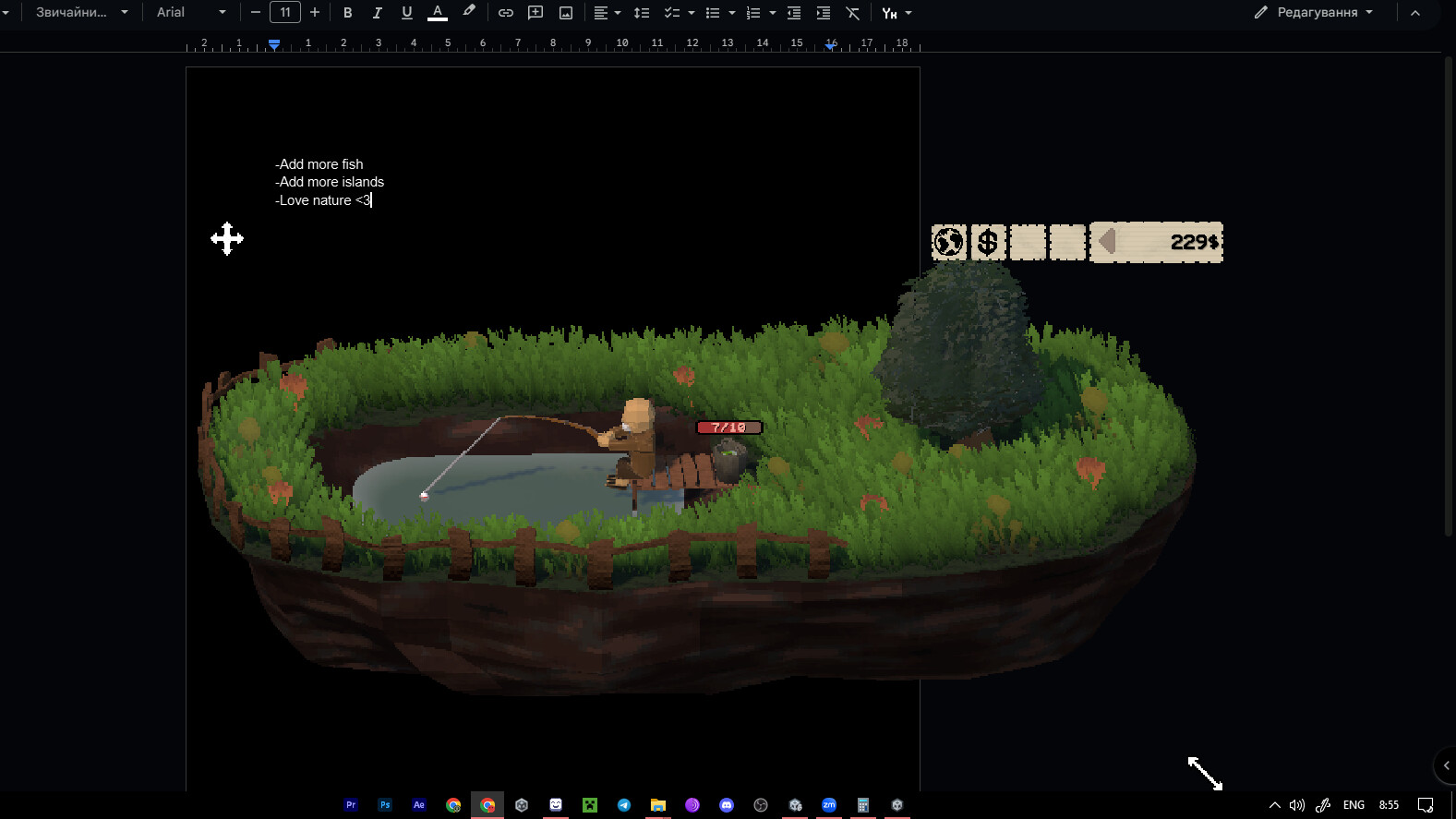Add a comment
The height and width of the screenshot is (819, 1456).
pyautogui.click(x=535, y=13)
